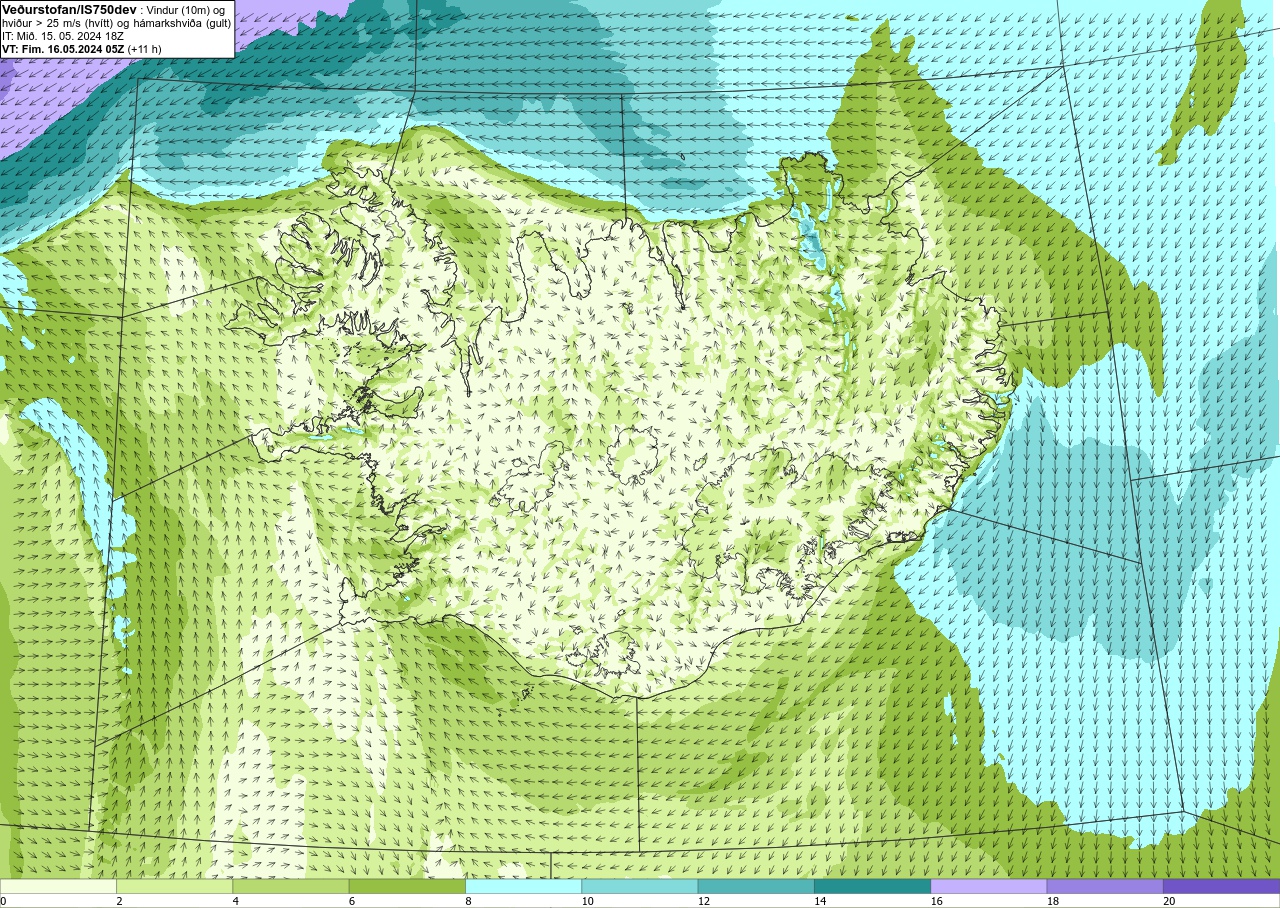This screenshot has height=908, width=1280.
Task: Click the '18' label on the color scale
Action: click(1053, 901)
